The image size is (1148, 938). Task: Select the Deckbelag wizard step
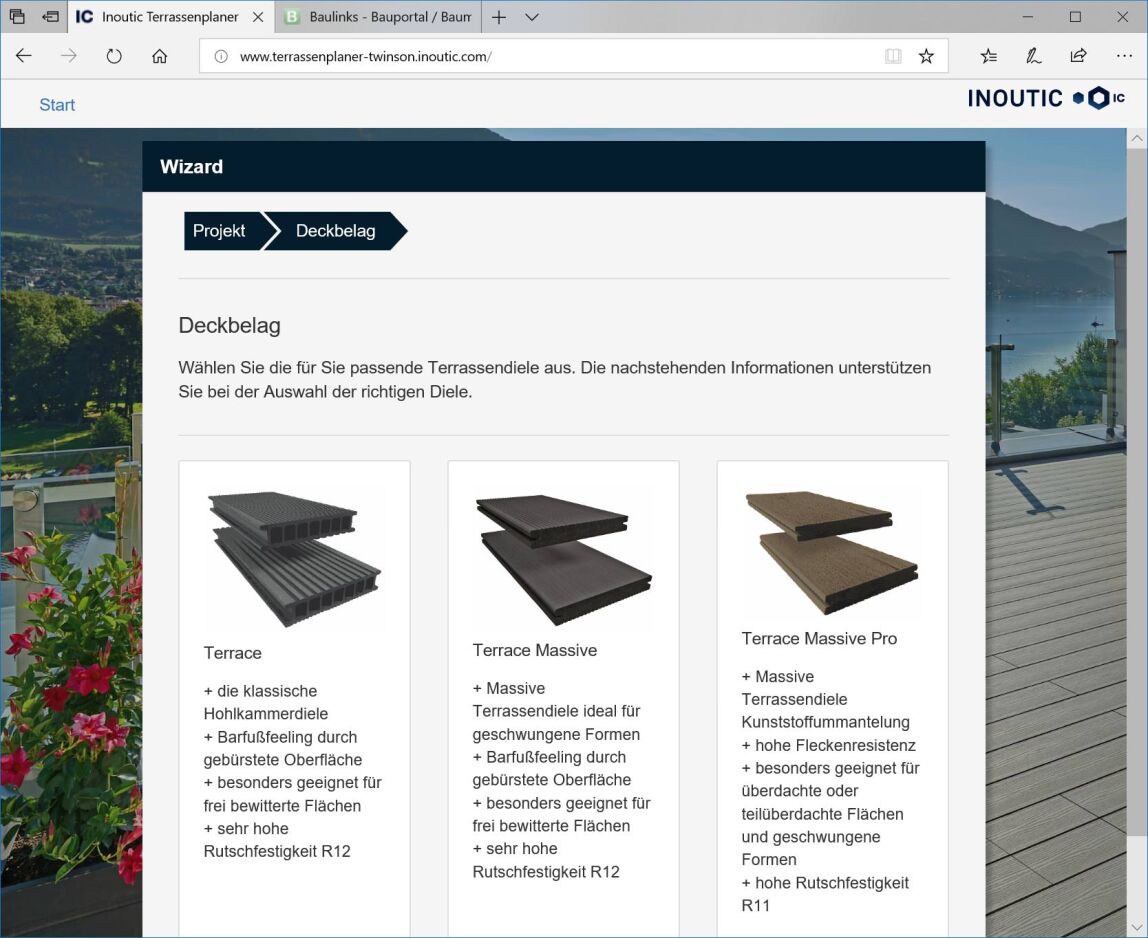click(335, 231)
